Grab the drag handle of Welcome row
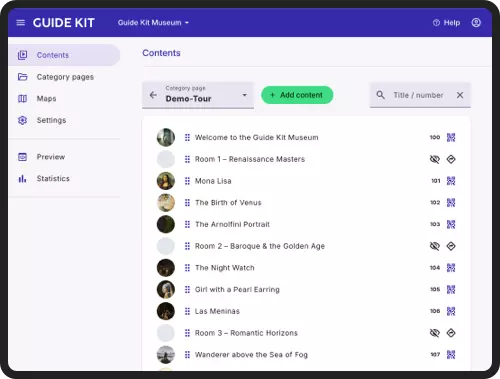The width and height of the screenshot is (500, 379). tap(187, 137)
